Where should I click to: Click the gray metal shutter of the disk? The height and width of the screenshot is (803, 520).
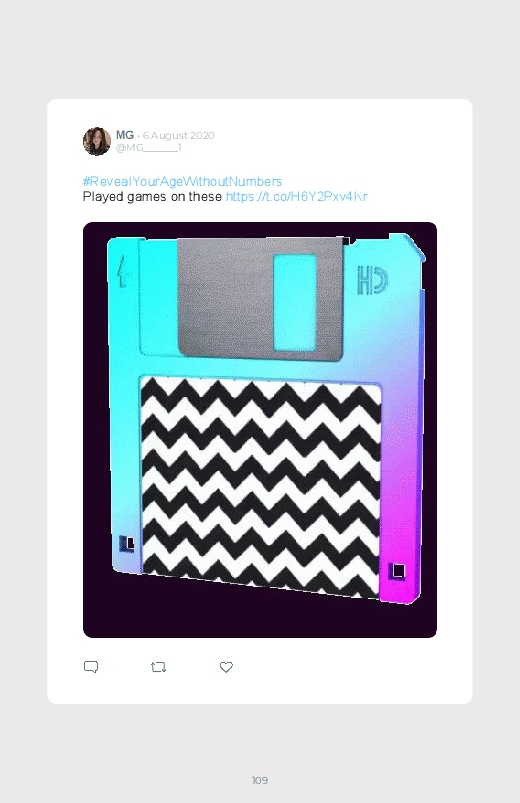point(260,298)
